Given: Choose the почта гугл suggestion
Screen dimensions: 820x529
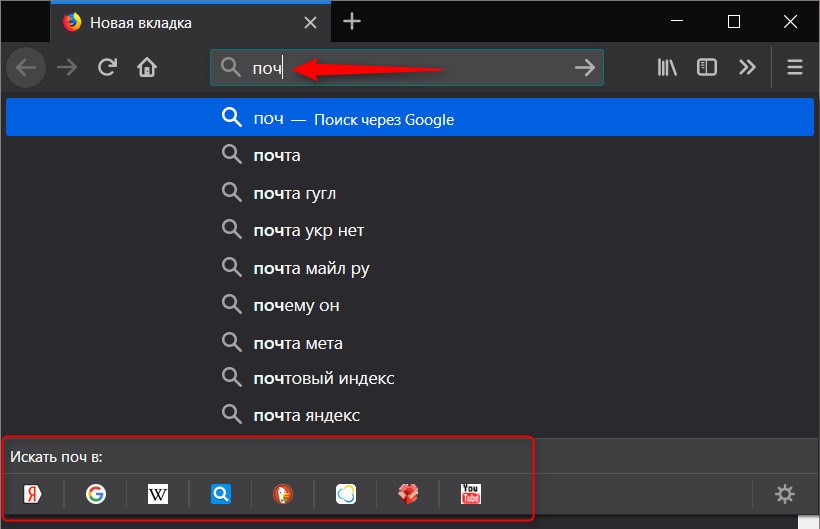Looking at the screenshot, I should 410,193.
